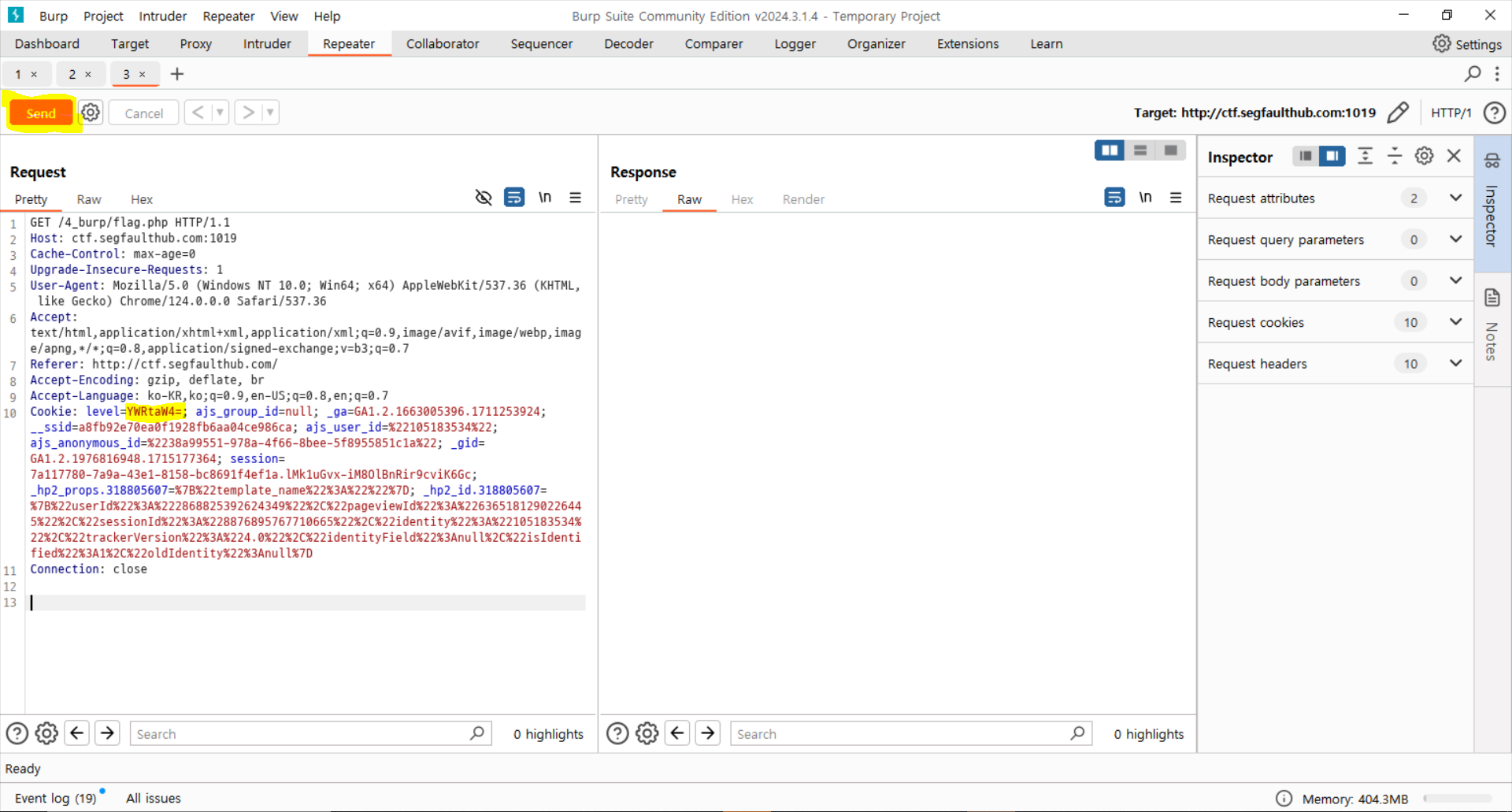This screenshot has width=1512, height=812.
Task: Click the orange Send button
Action: [41, 113]
